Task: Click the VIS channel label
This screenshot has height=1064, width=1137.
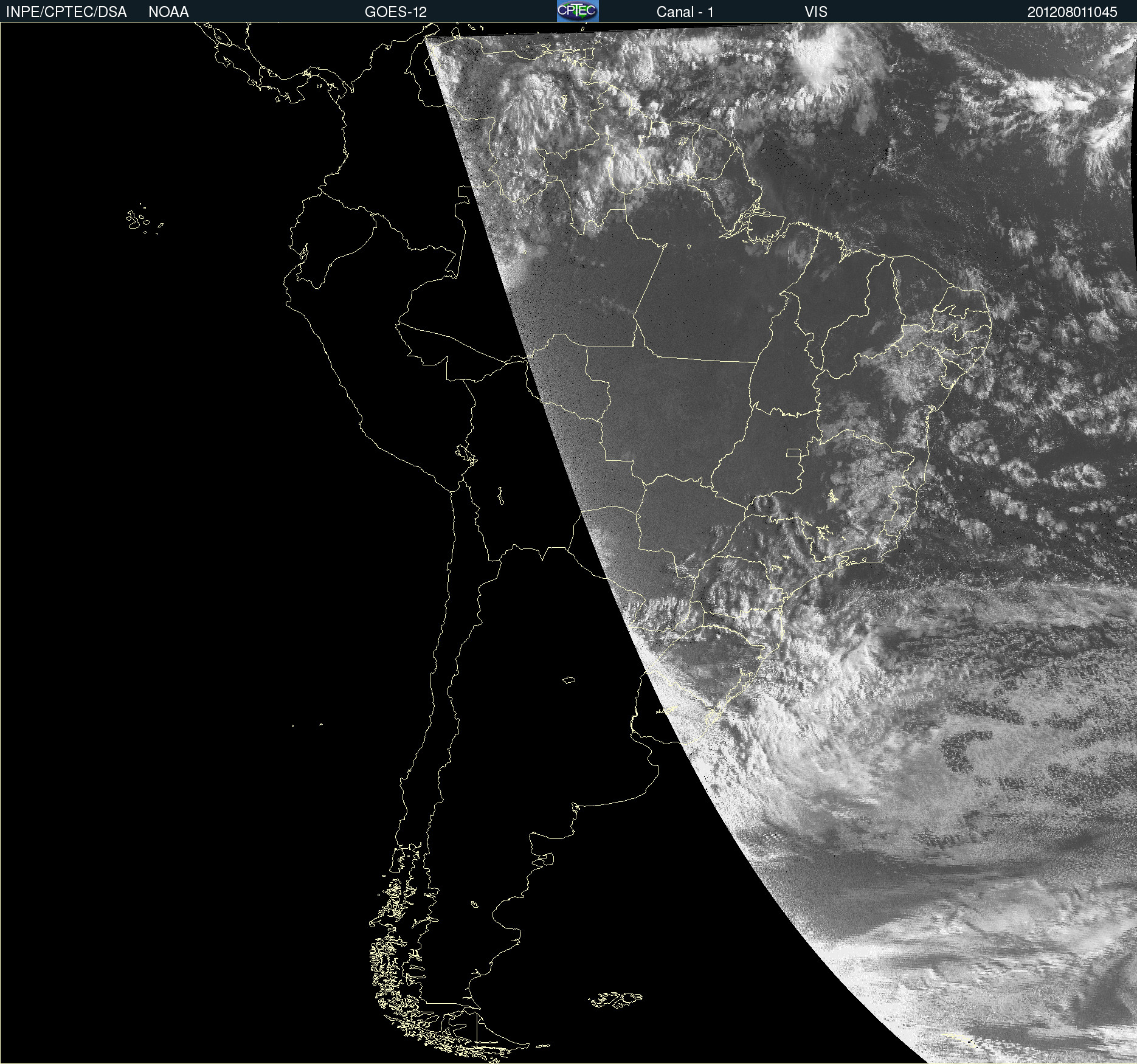Action: pos(816,12)
